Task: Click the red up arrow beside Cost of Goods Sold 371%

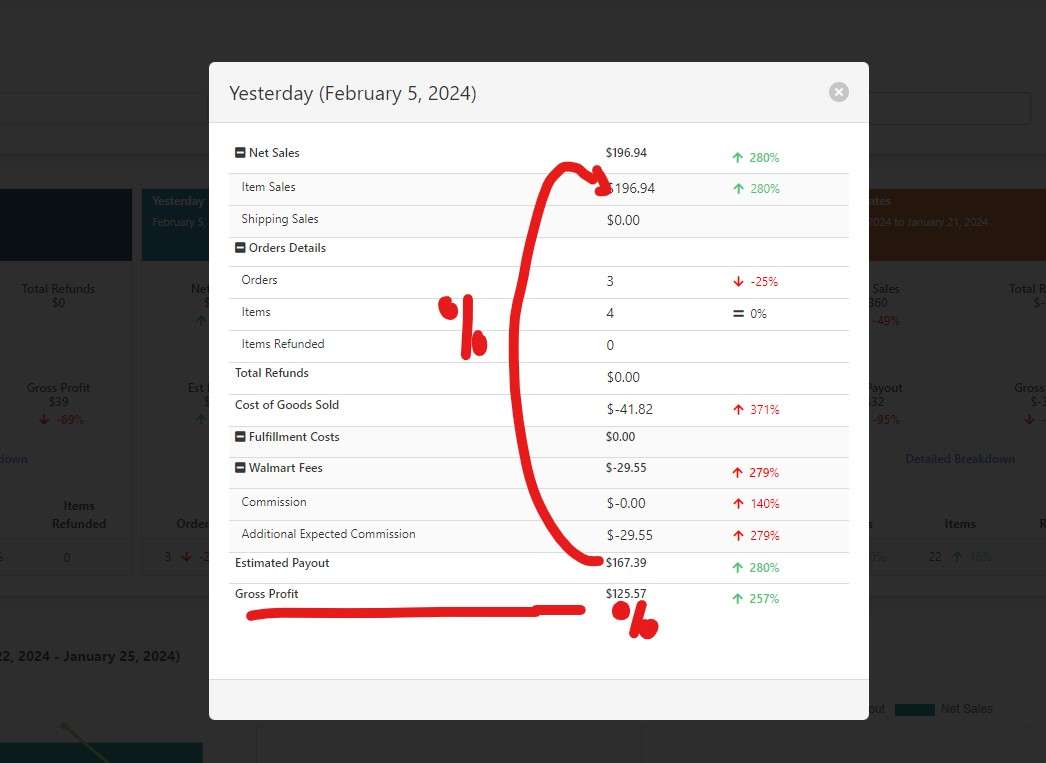Action: [738, 409]
